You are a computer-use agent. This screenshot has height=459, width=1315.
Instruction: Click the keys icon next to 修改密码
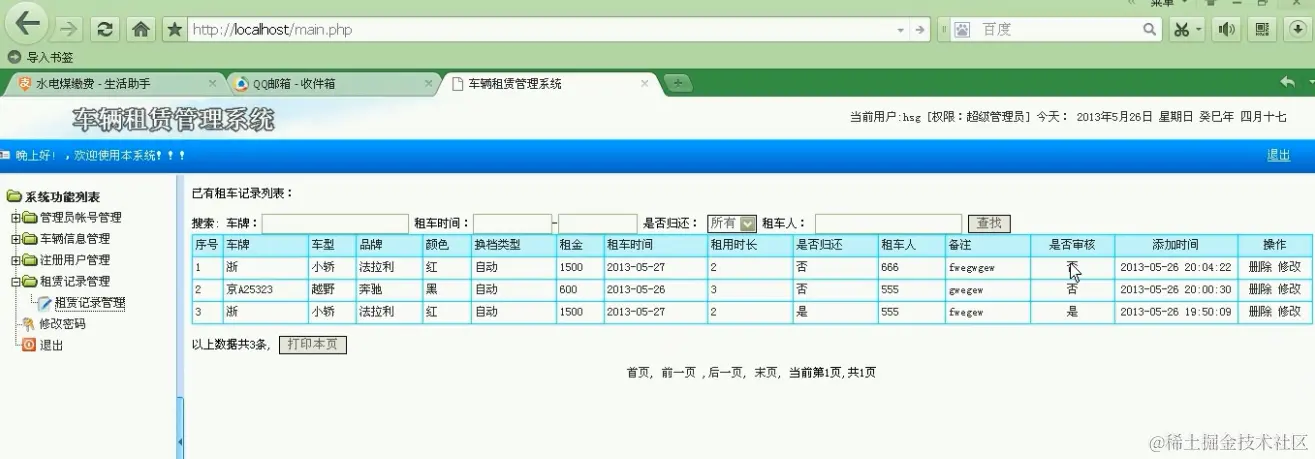[29, 324]
